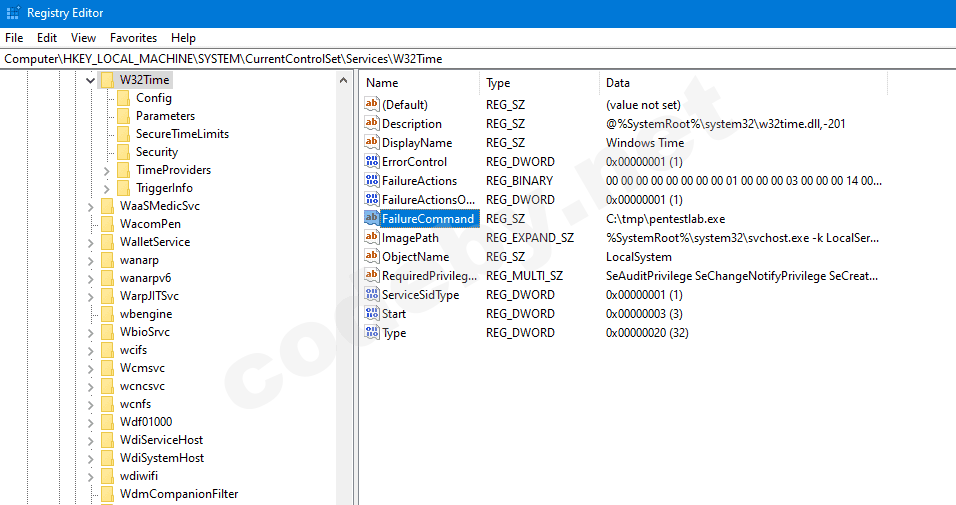Collapse the W32Time key
The image size is (956, 505).
pos(90,81)
